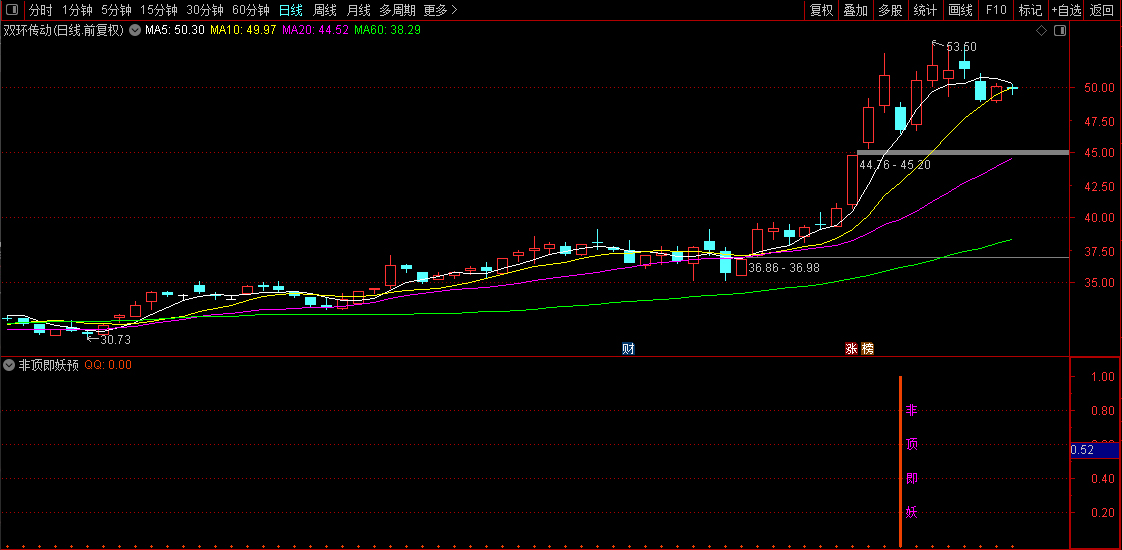
Task: Open the 复权 adjustment options
Action: tap(821, 10)
